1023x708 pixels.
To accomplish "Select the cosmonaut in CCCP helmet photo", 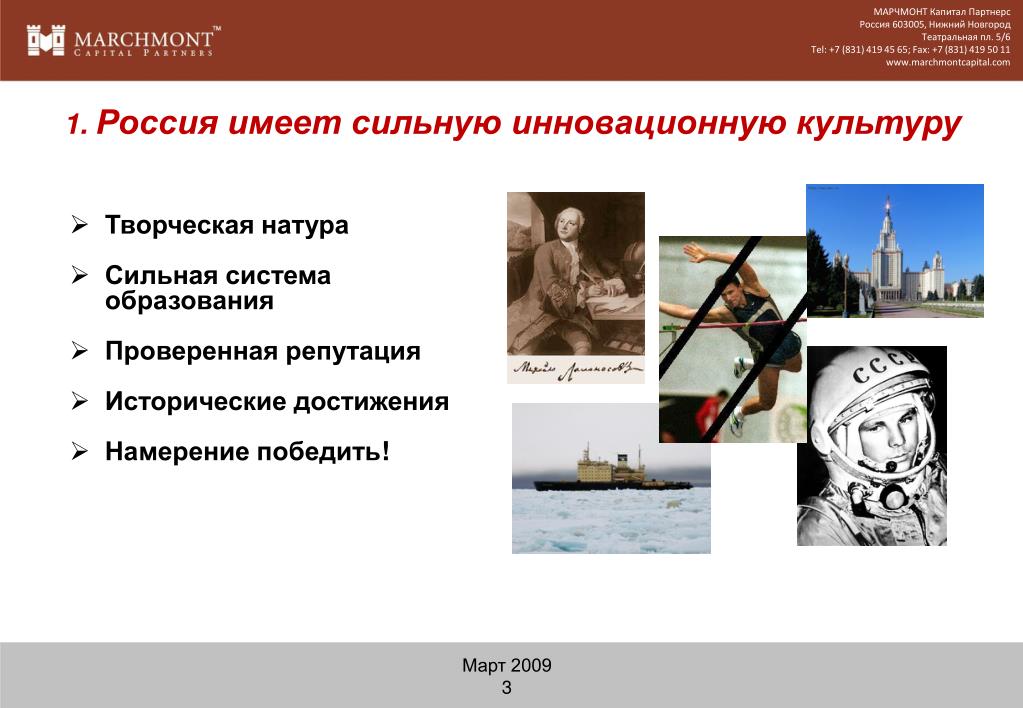I will pyautogui.click(x=872, y=446).
